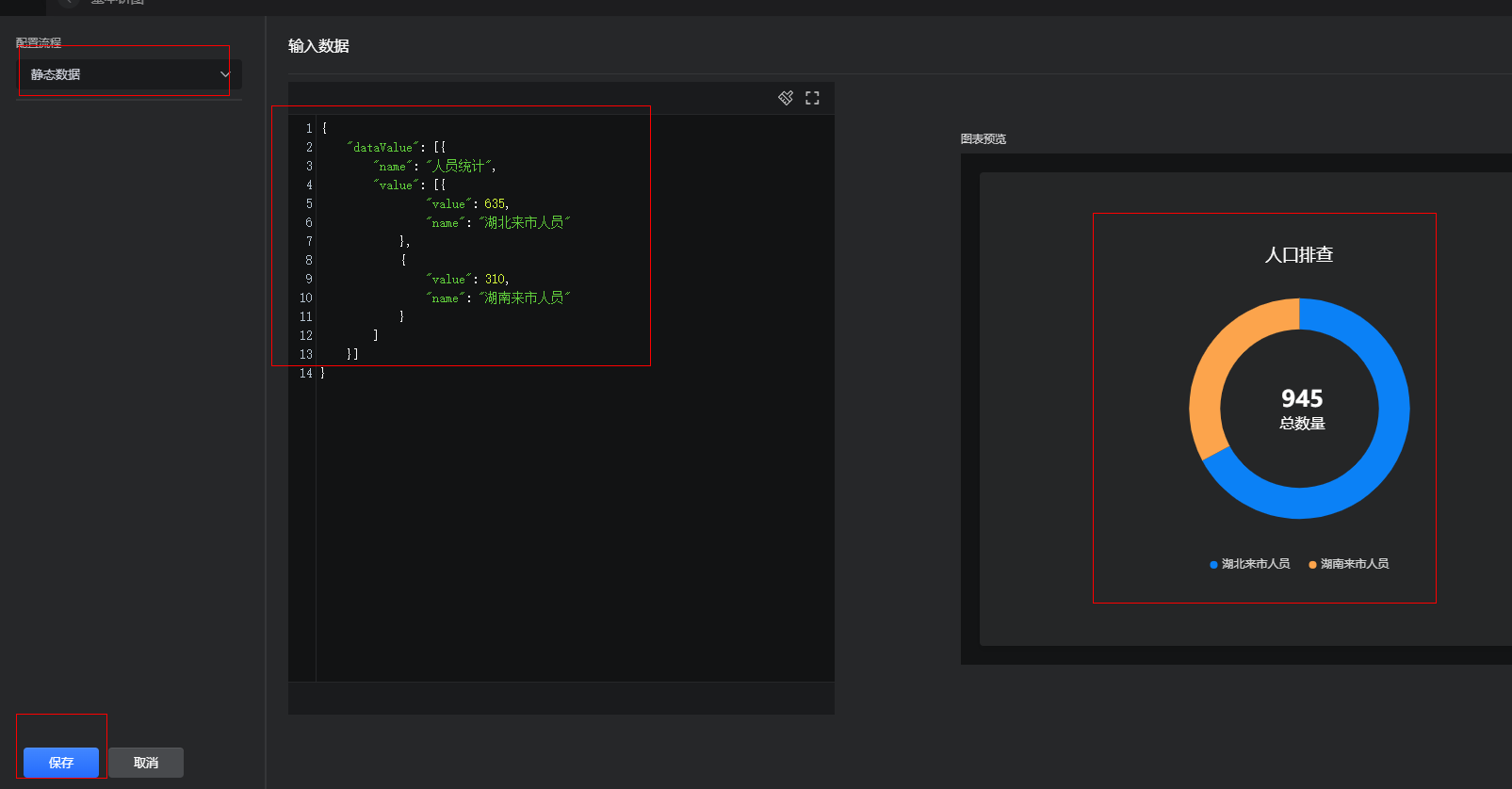
Task: Click the 总数量 label in the chart
Action: pos(1302,424)
